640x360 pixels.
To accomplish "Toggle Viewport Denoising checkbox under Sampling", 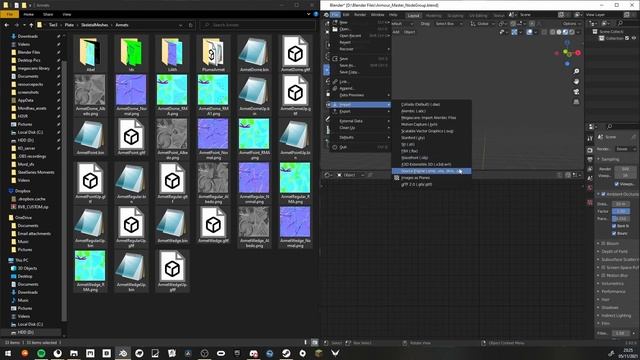I will click(x=617, y=184).
